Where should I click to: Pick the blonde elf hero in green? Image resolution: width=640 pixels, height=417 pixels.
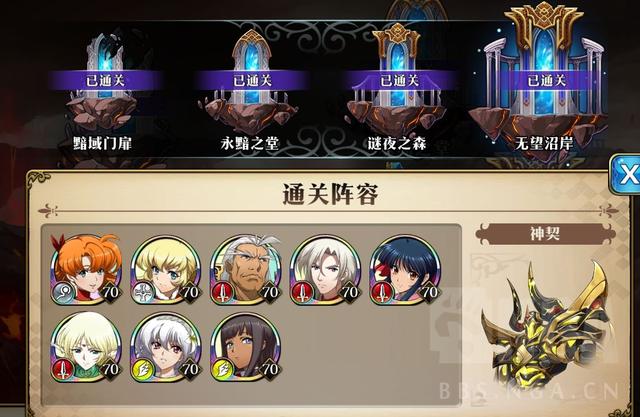(86, 348)
